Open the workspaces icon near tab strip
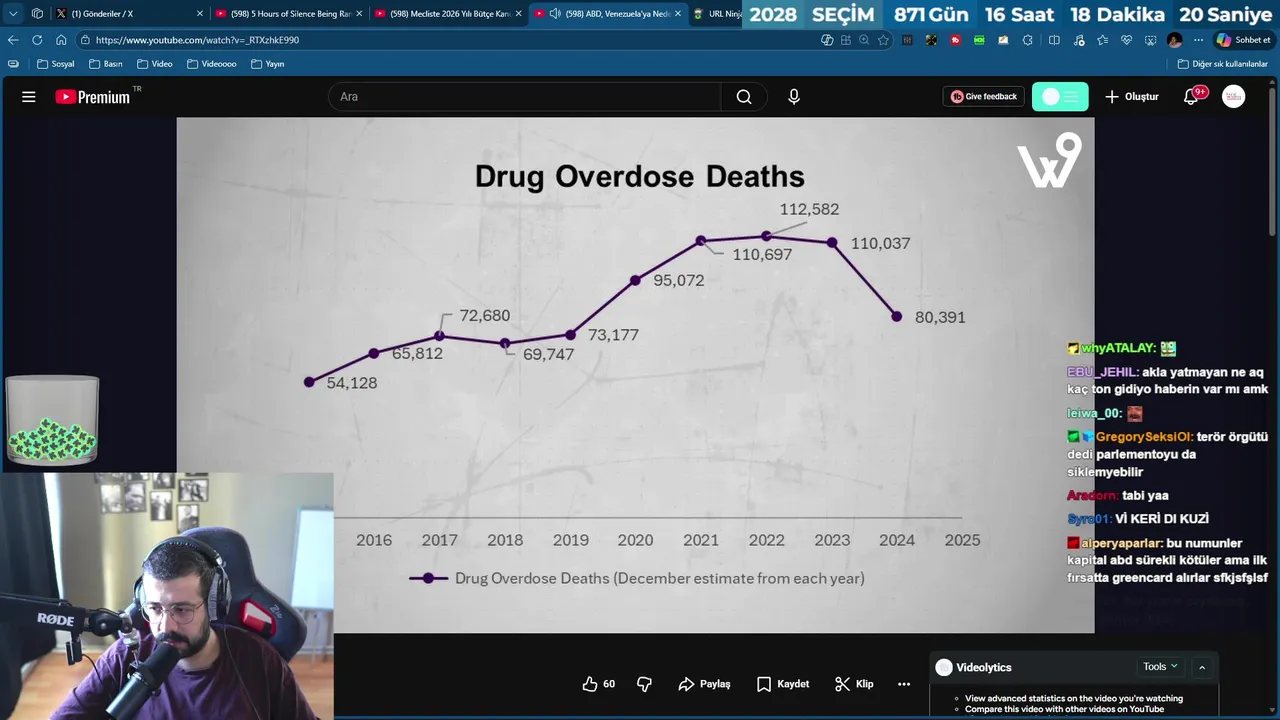This screenshot has height=720, width=1280. point(37,14)
